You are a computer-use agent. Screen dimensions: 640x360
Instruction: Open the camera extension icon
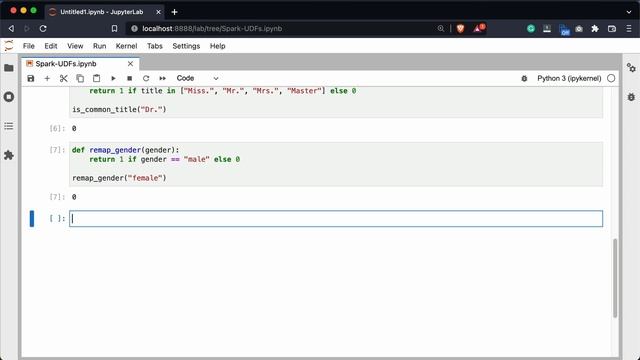pos(579,29)
